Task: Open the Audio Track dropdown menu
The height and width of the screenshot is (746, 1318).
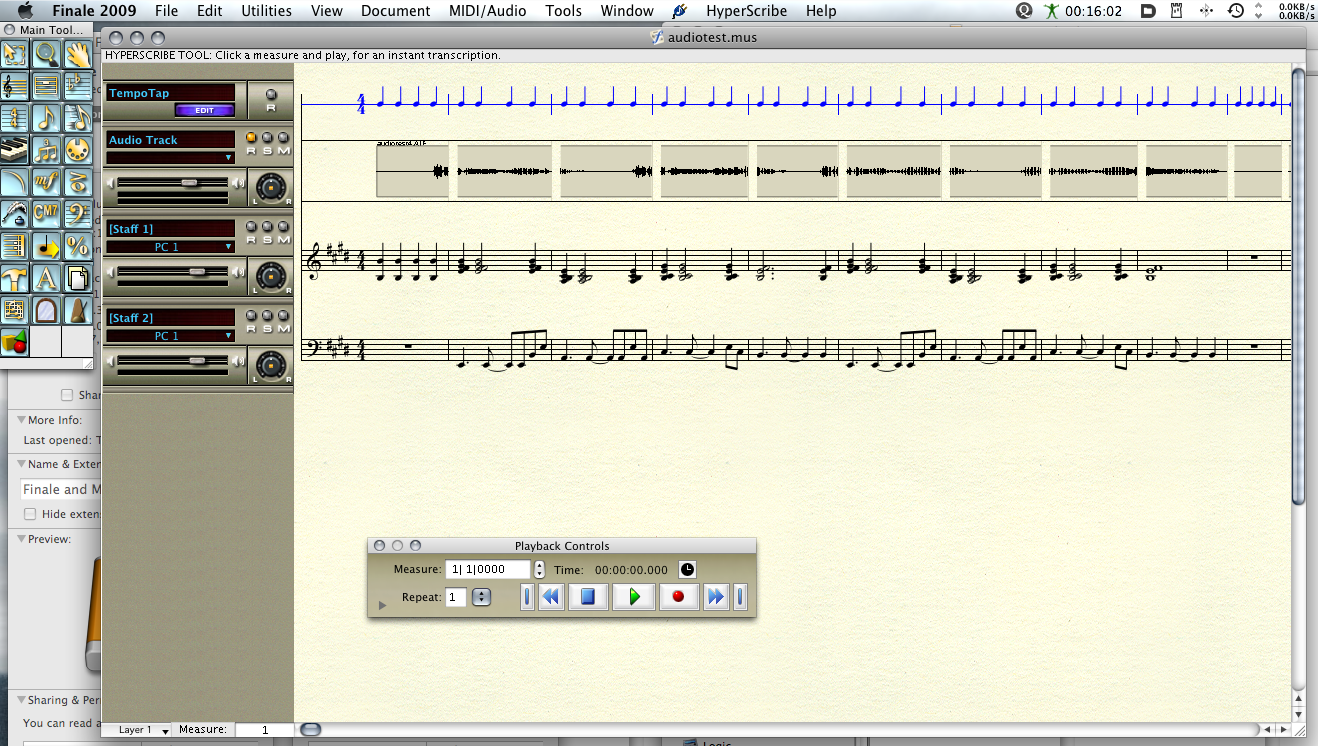Action: pyautogui.click(x=171, y=158)
